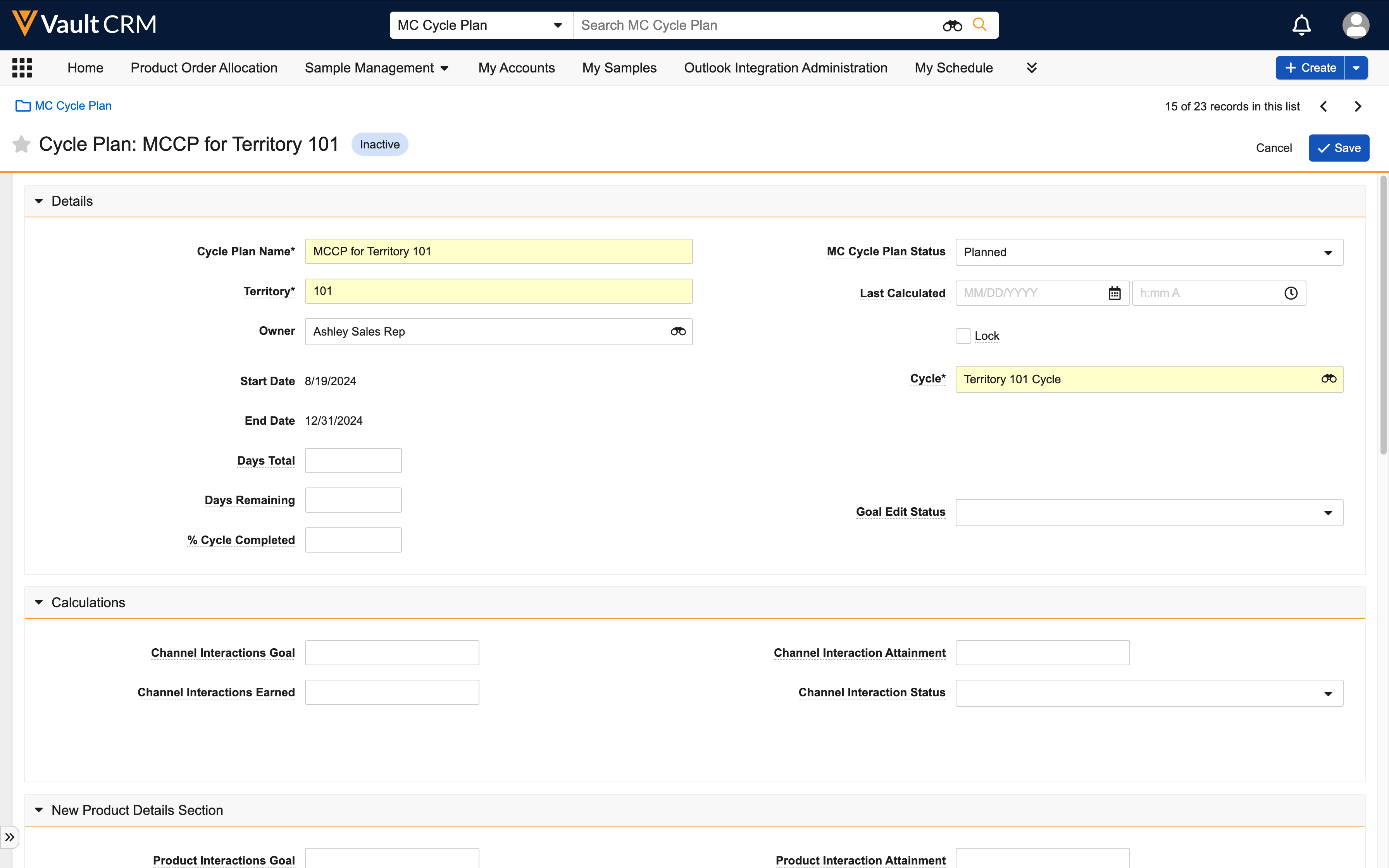
Task: Click the Days Total input field
Action: coord(353,460)
